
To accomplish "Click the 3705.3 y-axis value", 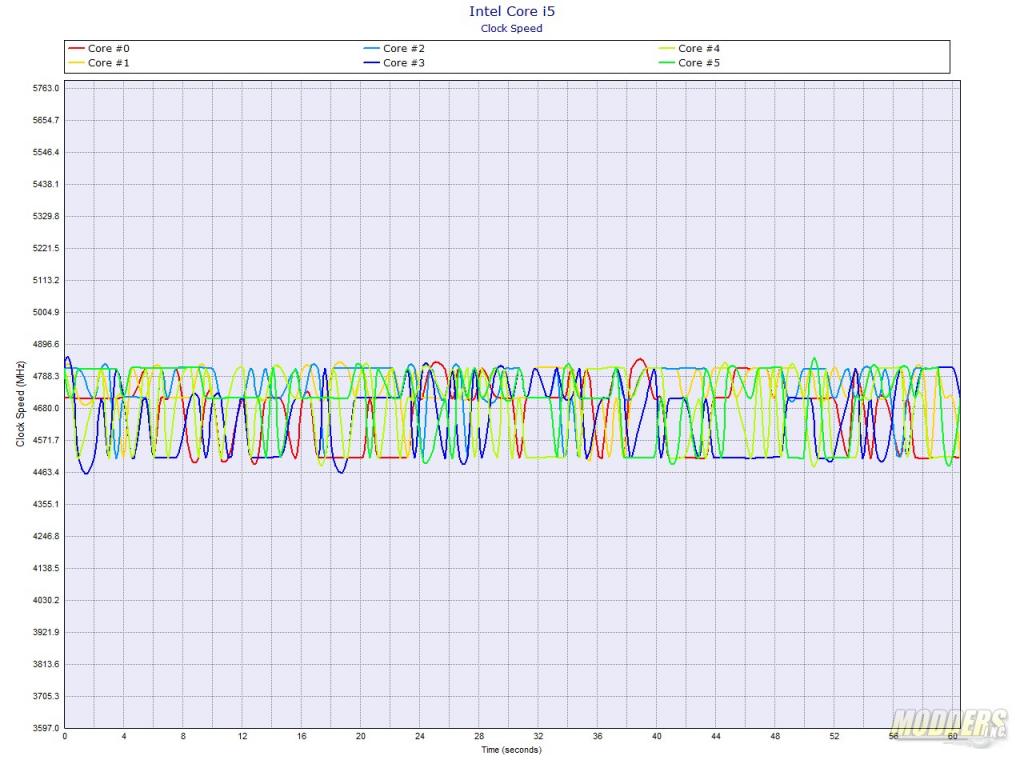I will (x=46, y=696).
